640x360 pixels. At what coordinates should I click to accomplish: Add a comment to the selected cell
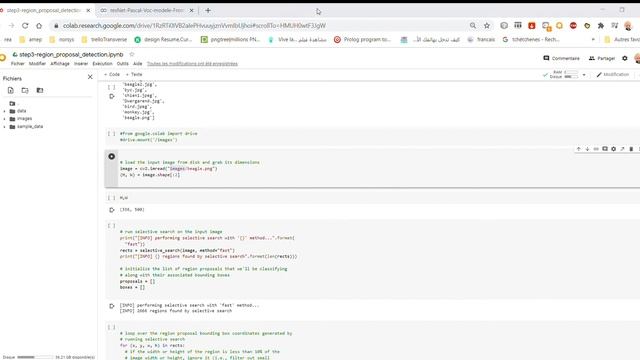click(x=605, y=149)
